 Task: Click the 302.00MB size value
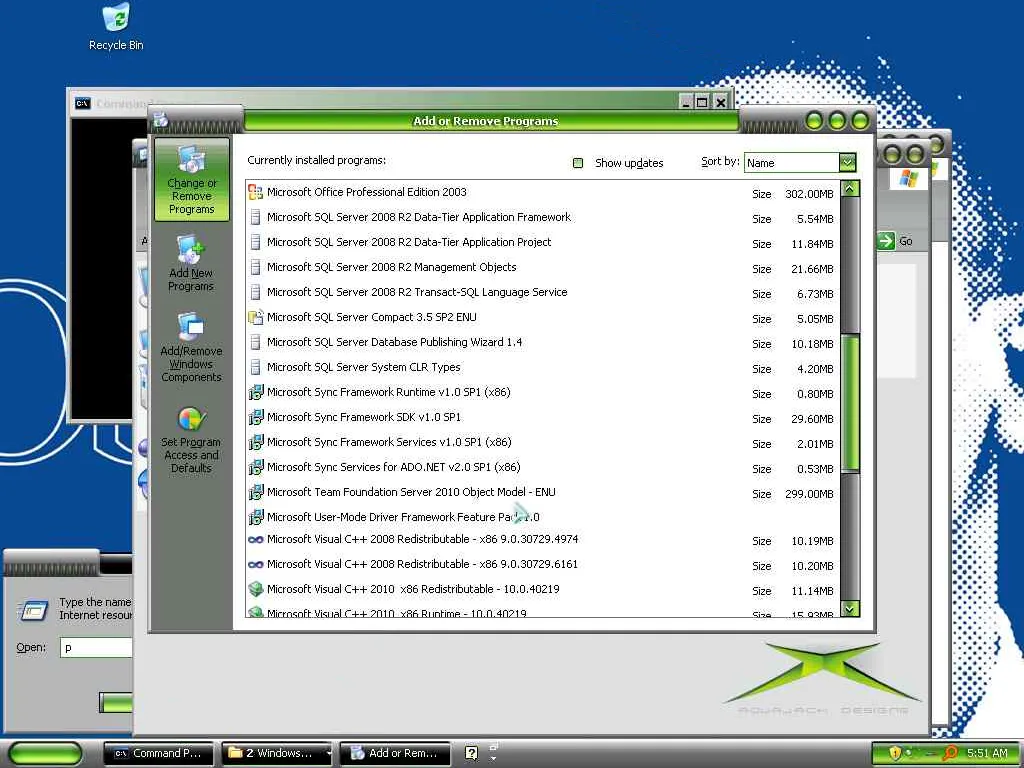tap(809, 194)
